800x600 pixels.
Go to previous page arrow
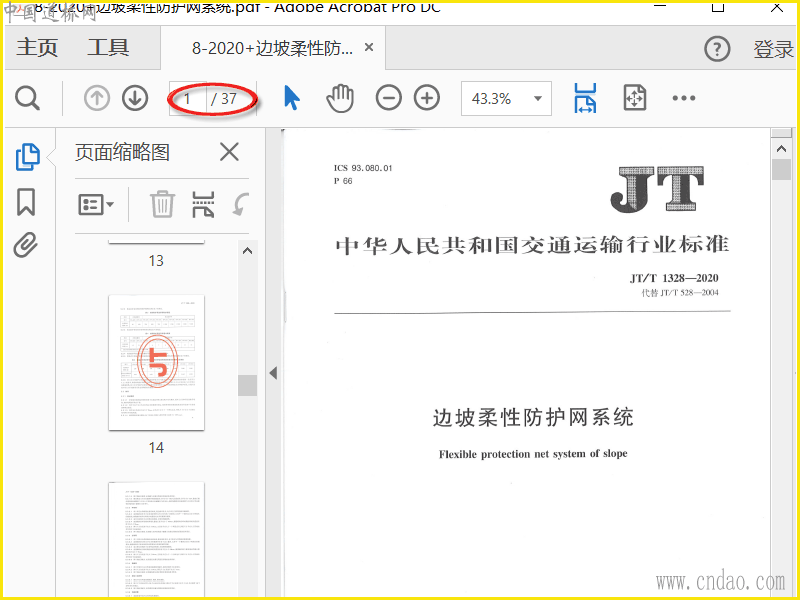(97, 98)
